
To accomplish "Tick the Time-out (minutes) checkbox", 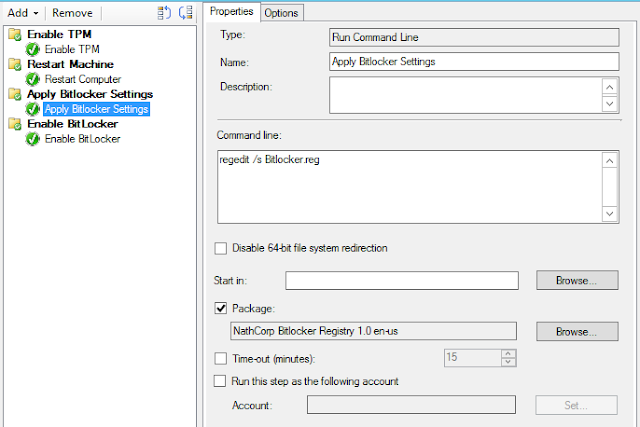I will 221,358.
